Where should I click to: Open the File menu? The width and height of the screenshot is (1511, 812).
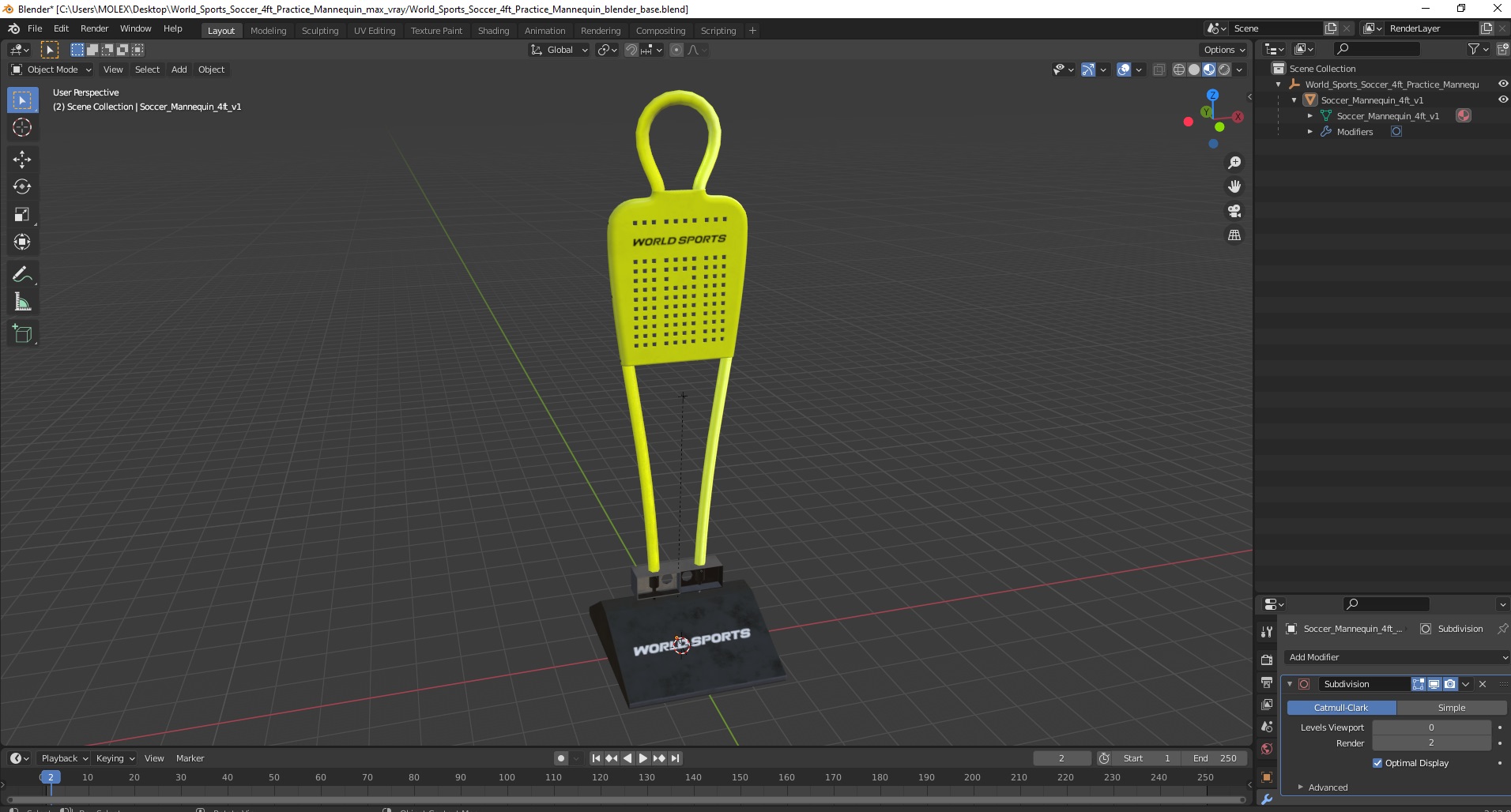click(35, 28)
